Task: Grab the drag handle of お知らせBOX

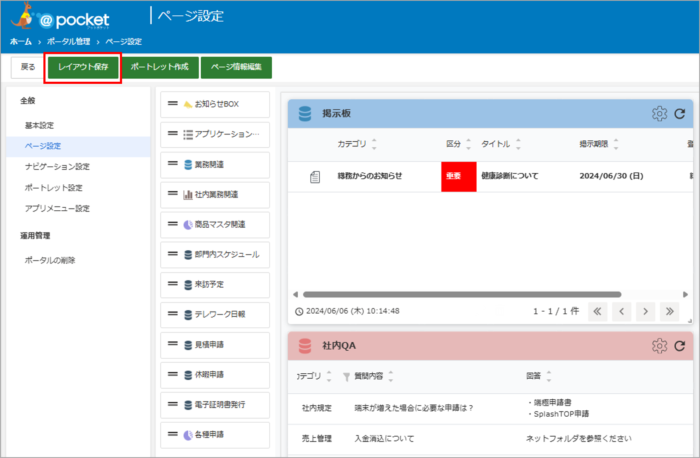Action: coord(173,104)
